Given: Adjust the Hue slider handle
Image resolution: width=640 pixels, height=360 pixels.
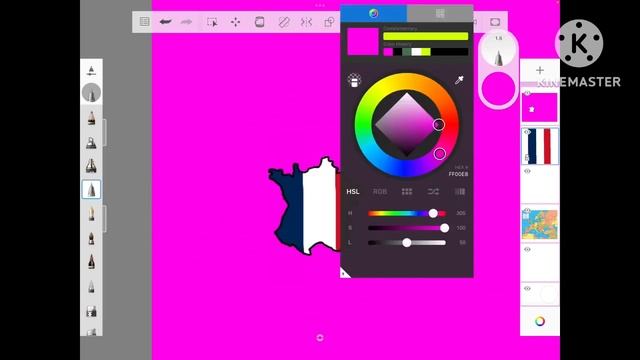Looking at the screenshot, I should [433, 213].
